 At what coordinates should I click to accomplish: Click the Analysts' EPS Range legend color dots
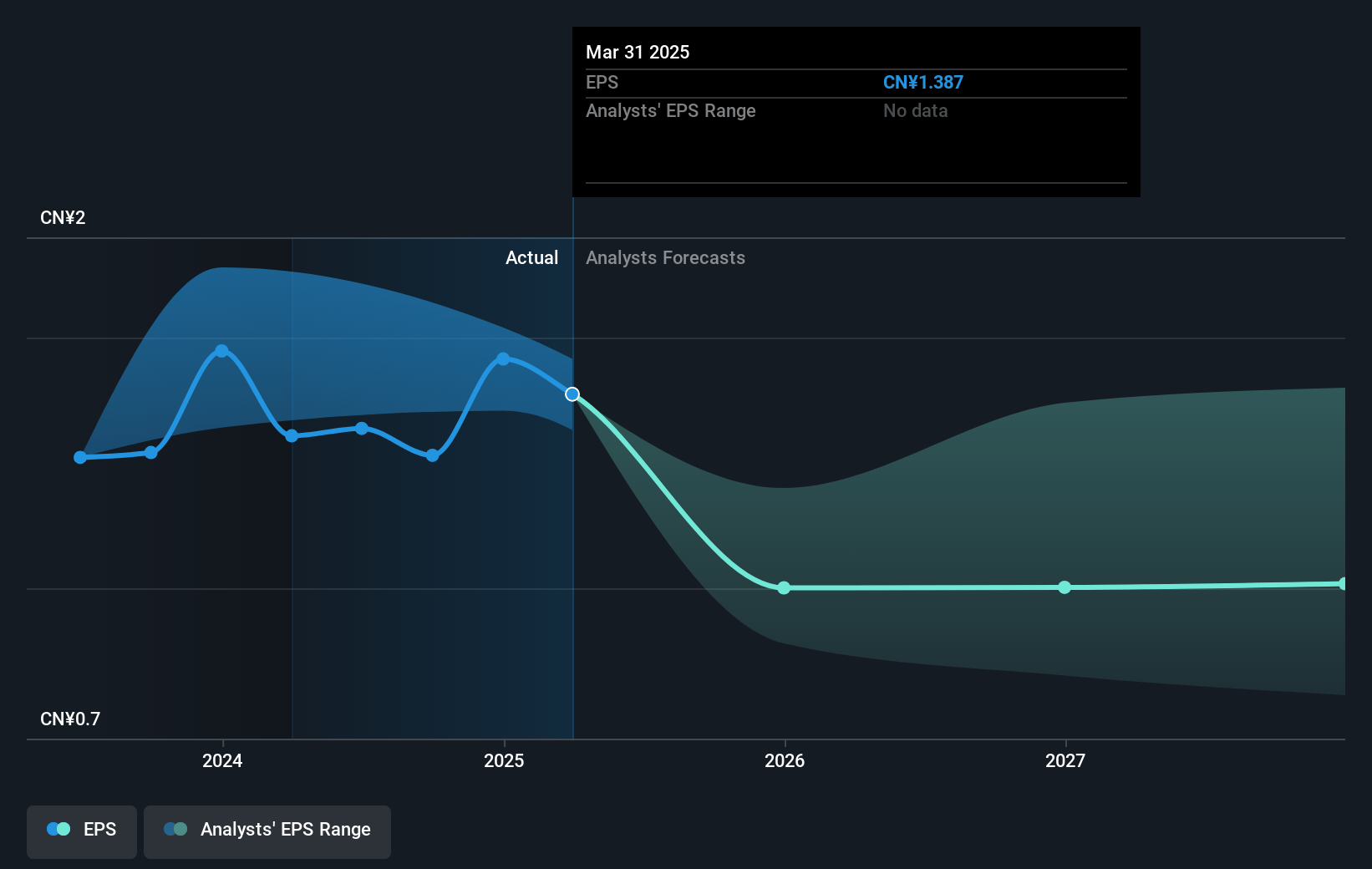point(175,829)
